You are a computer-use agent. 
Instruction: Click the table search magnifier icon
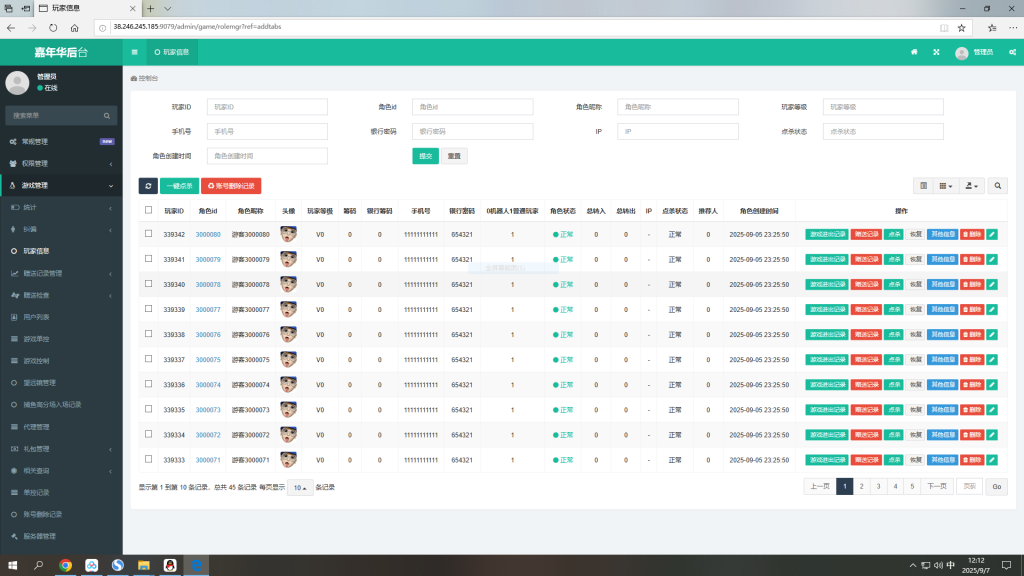[997, 186]
